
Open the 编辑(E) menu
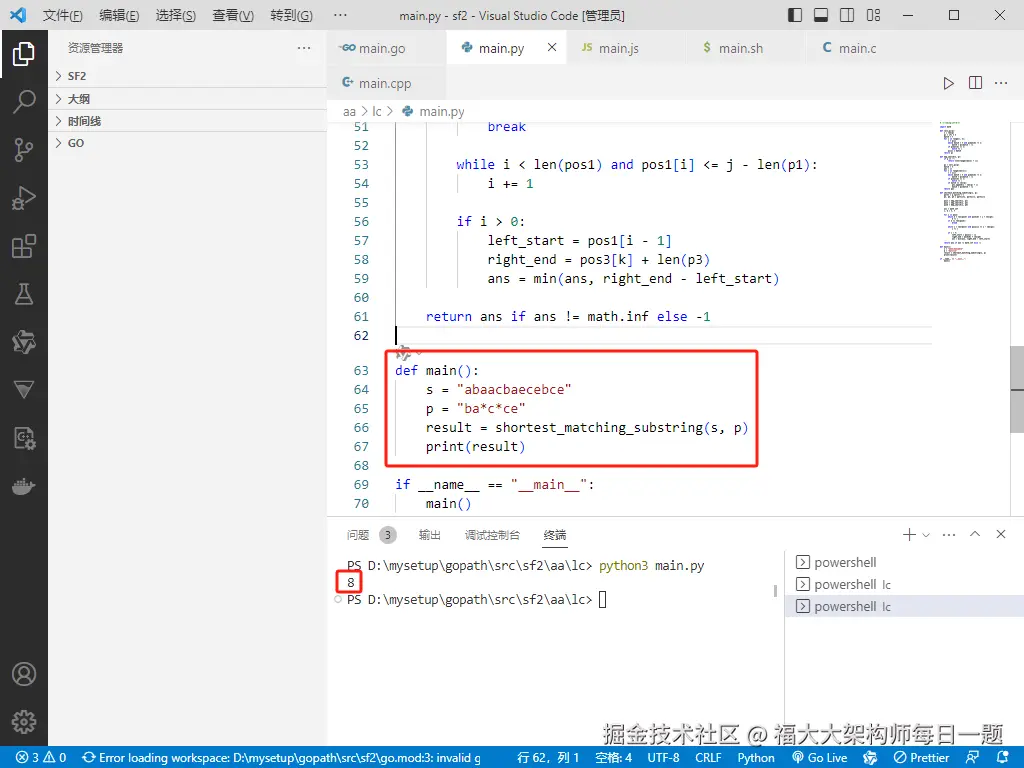tap(119, 15)
